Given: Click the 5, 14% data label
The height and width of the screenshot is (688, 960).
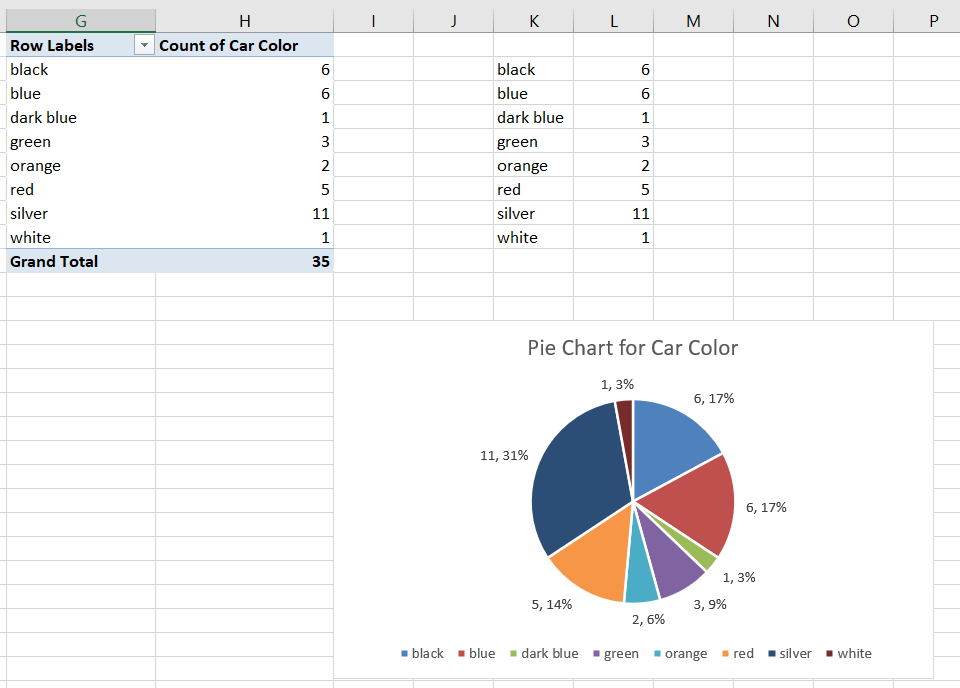Looking at the screenshot, I should click(551, 605).
